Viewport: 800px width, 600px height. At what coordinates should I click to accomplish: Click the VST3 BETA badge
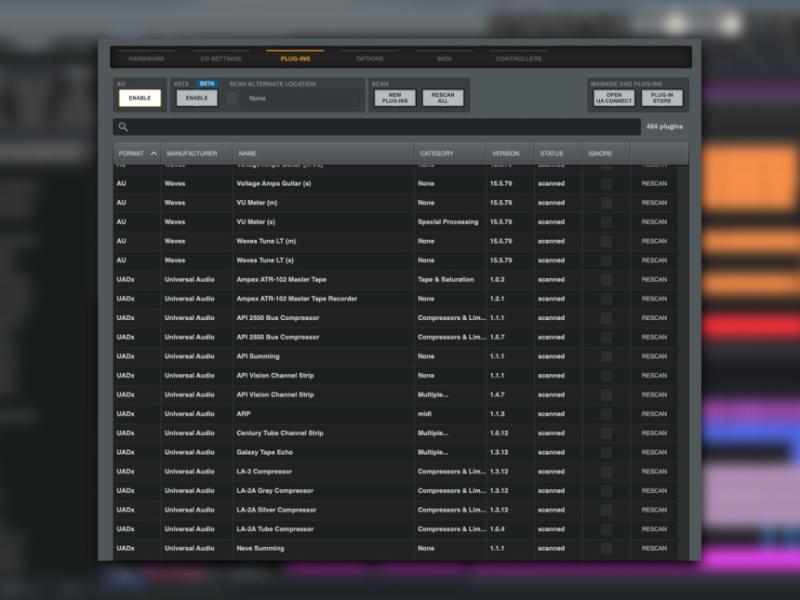[207, 84]
